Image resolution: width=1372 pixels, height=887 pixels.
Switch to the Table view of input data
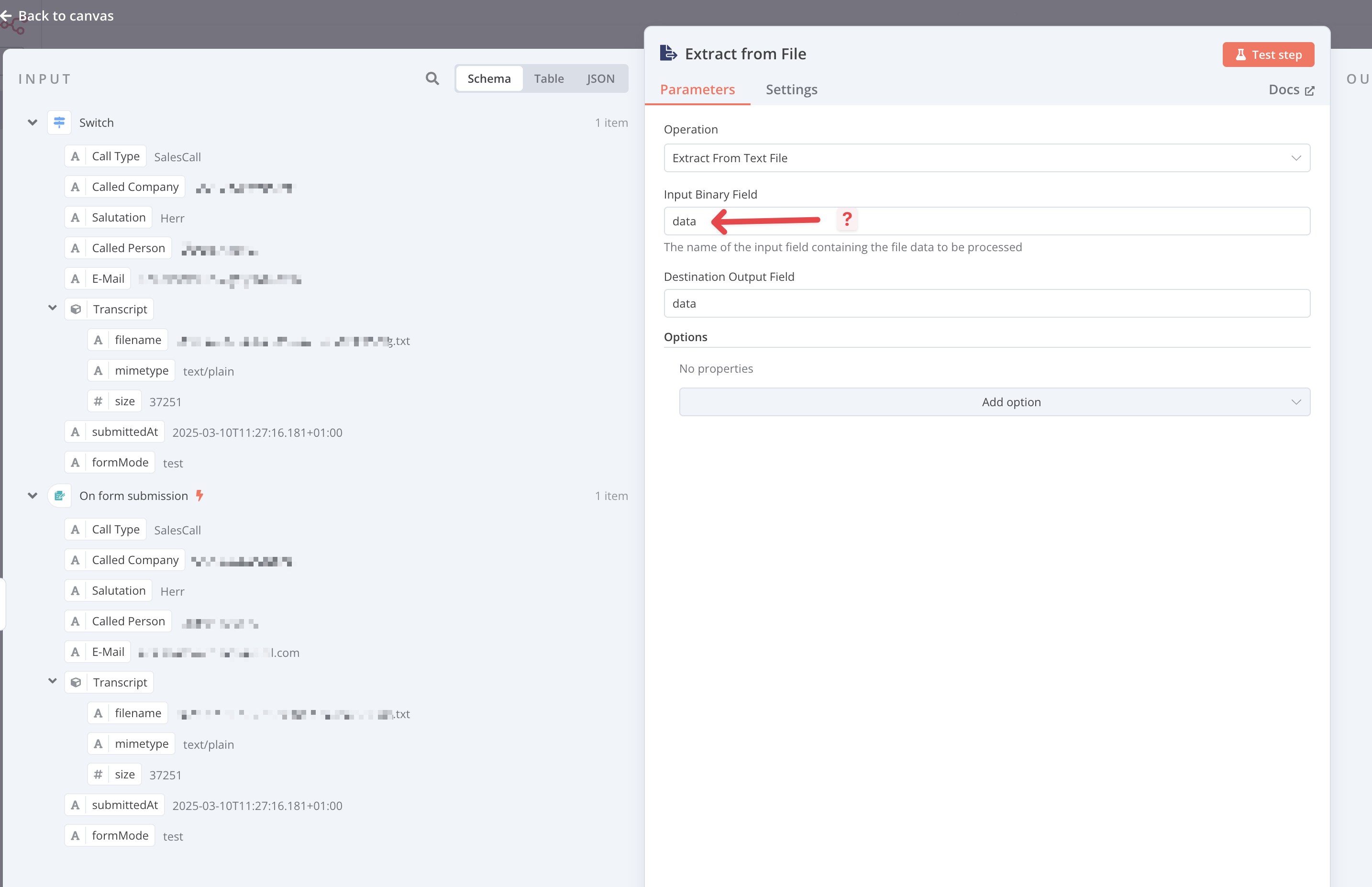tap(549, 78)
